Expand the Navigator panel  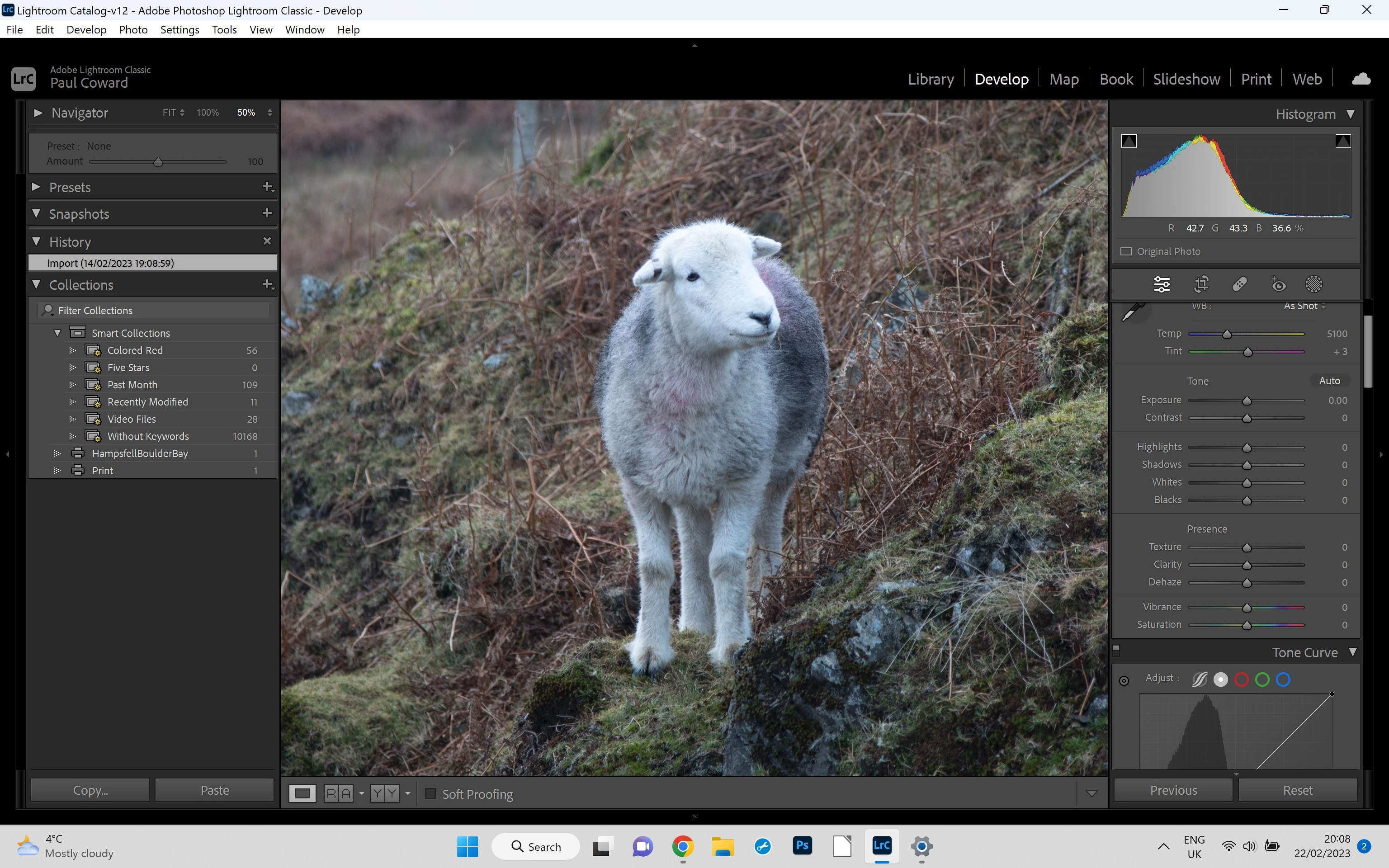pos(38,113)
